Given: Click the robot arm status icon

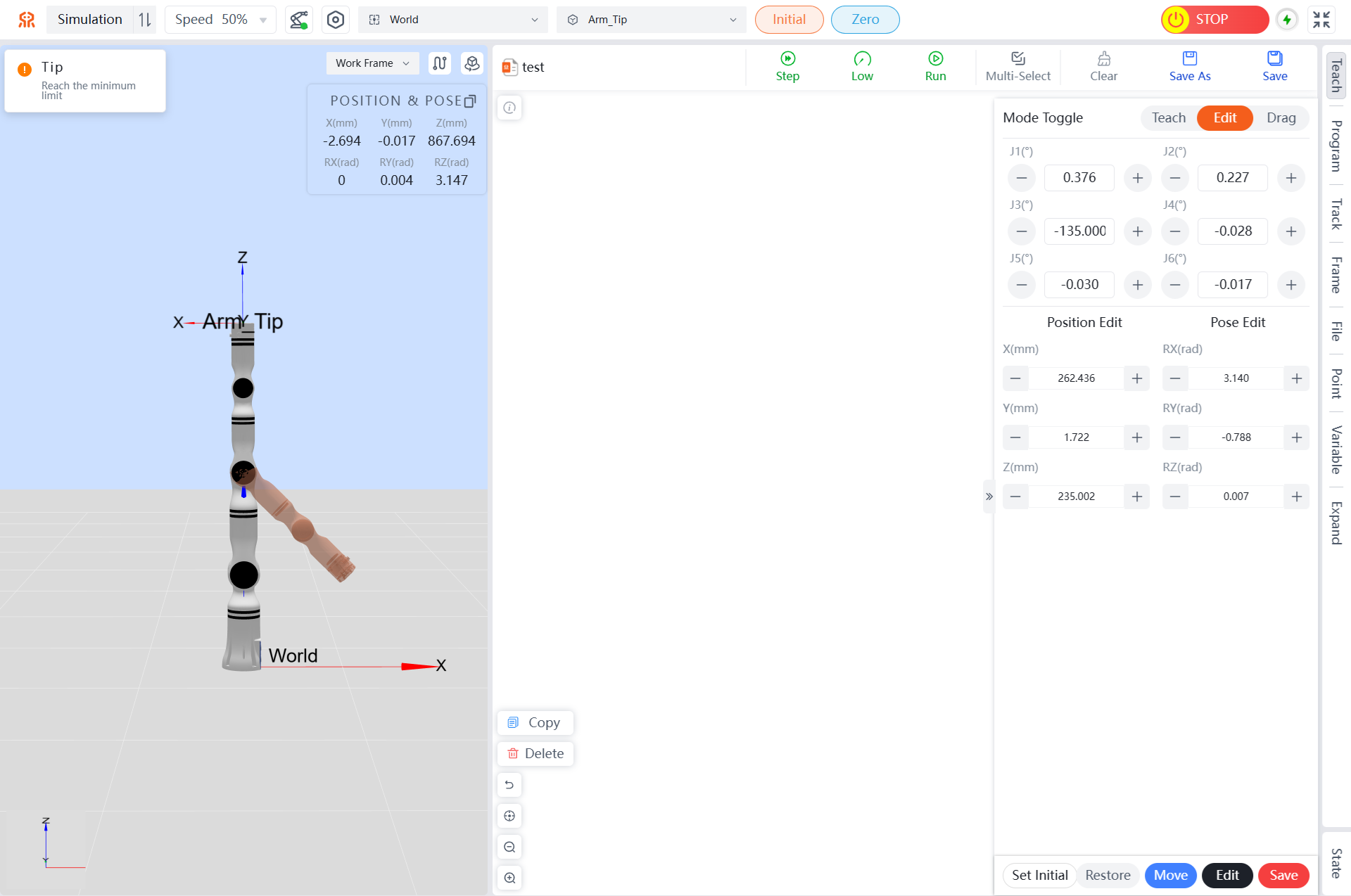Looking at the screenshot, I should [299, 20].
